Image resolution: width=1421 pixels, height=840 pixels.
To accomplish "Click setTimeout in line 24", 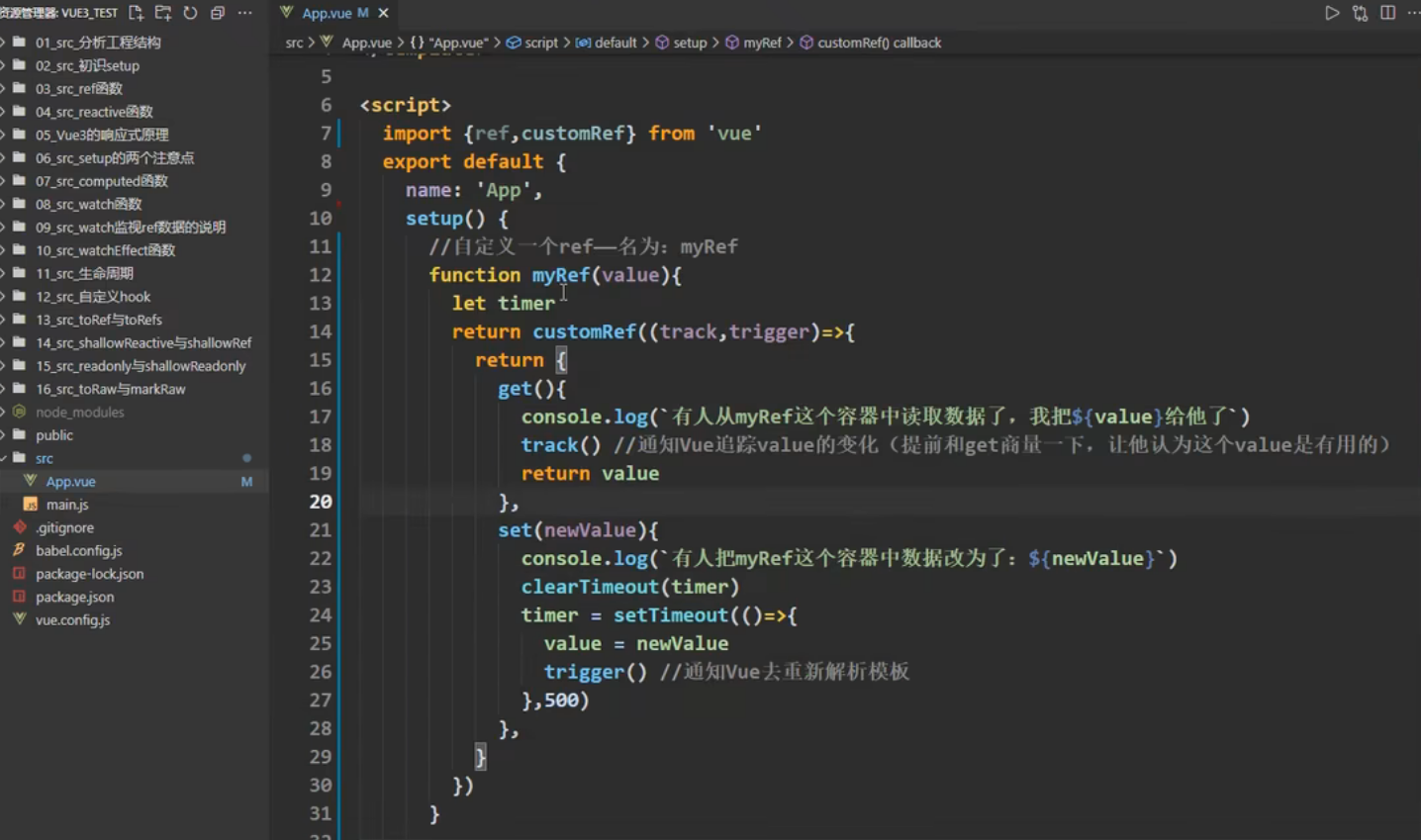I will tap(670, 615).
